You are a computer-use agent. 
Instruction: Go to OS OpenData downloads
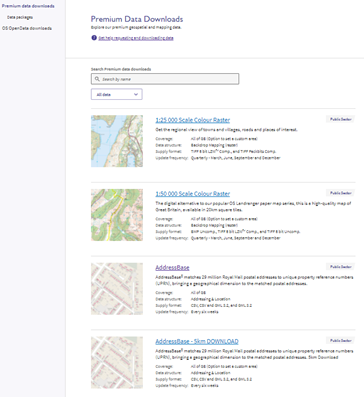[x=27, y=28]
